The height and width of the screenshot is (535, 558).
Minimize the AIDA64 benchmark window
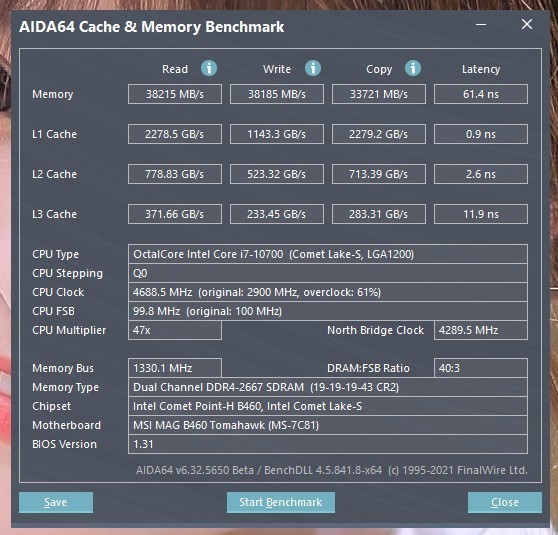click(481, 25)
